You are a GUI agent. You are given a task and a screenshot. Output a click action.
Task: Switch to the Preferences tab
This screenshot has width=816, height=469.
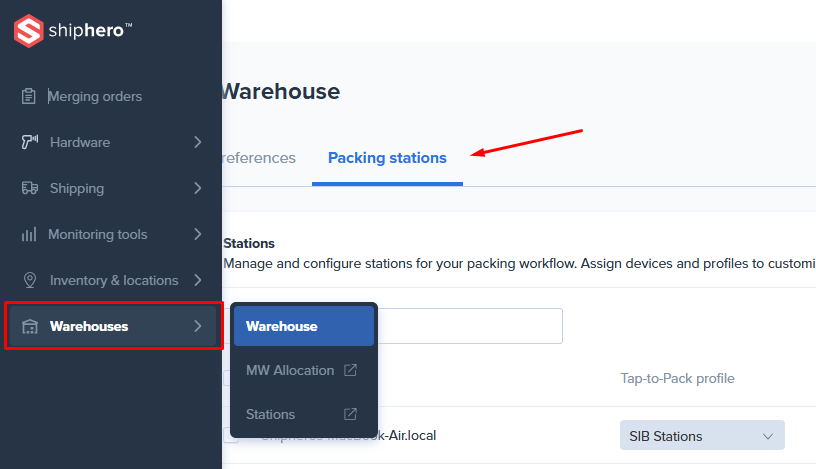258,158
